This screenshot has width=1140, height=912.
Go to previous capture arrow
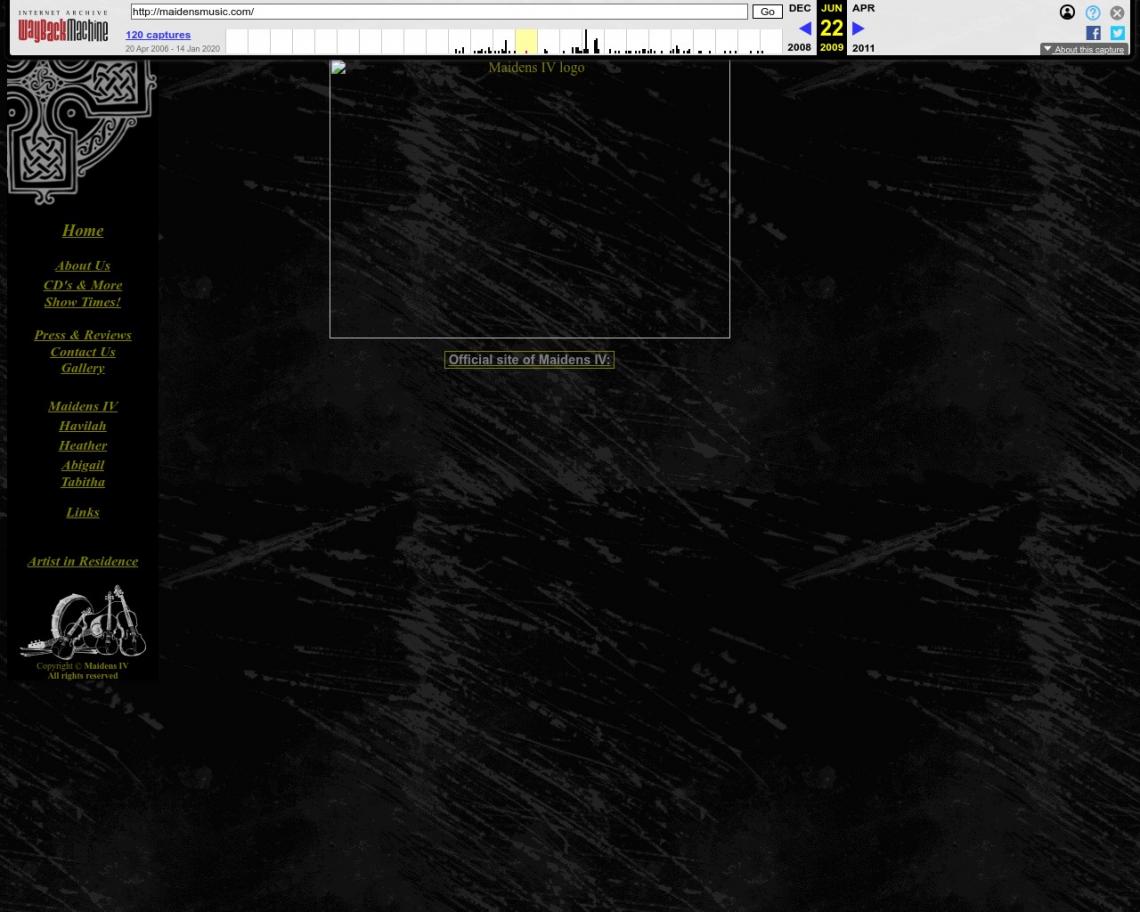(805, 28)
